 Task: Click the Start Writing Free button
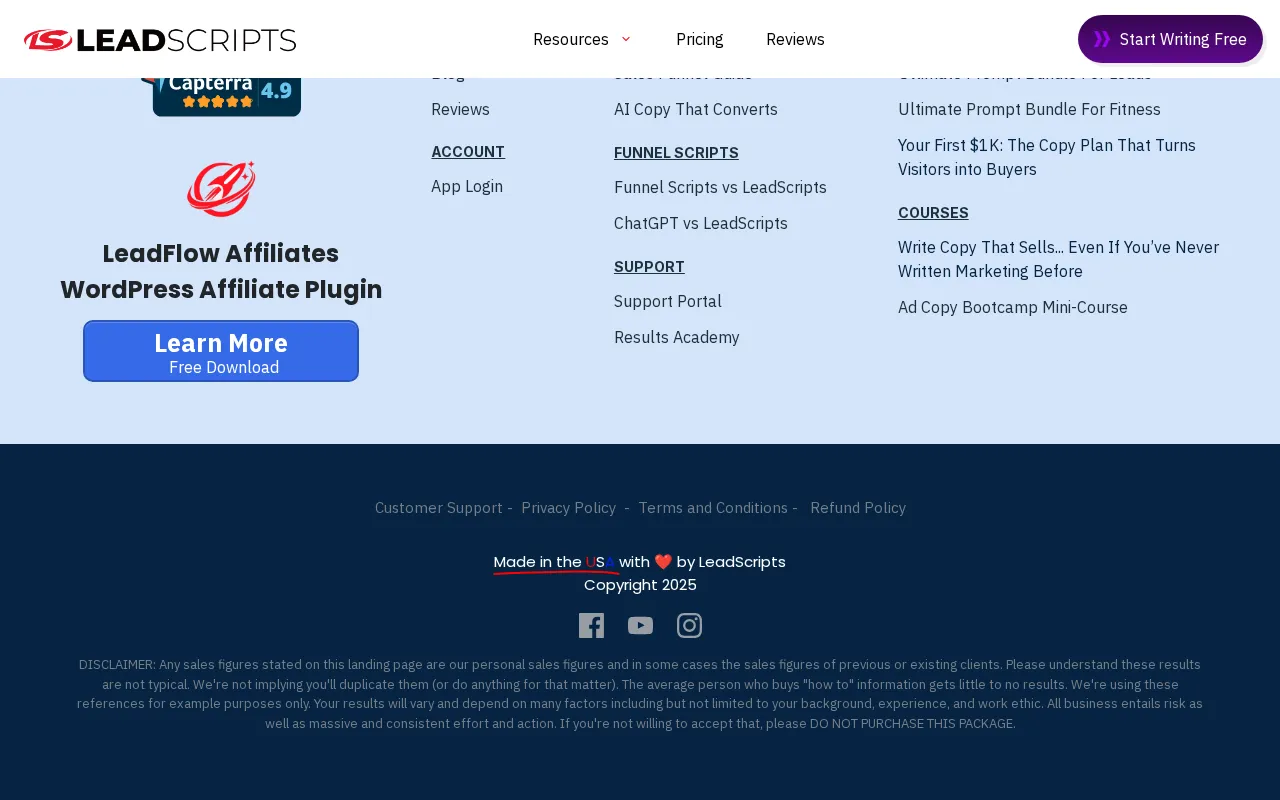point(1170,39)
